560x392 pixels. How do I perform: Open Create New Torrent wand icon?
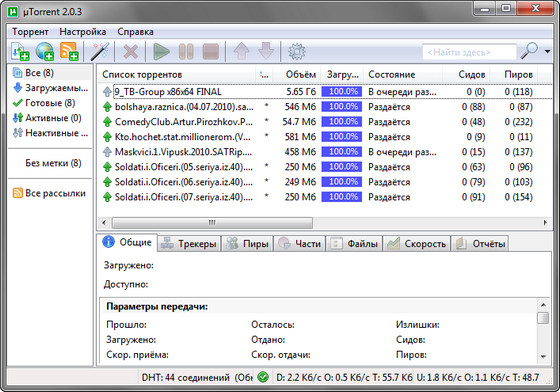[100, 52]
